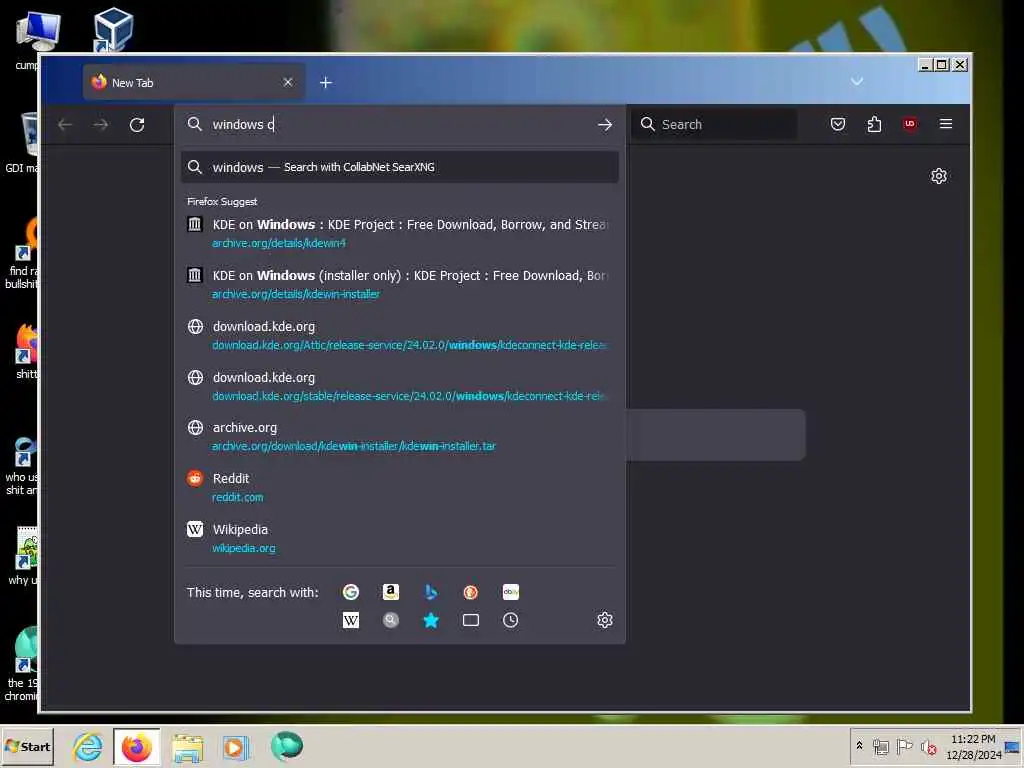Click Show desktop button in tray
Screen dimensions: 1024x768
click(1012, 746)
